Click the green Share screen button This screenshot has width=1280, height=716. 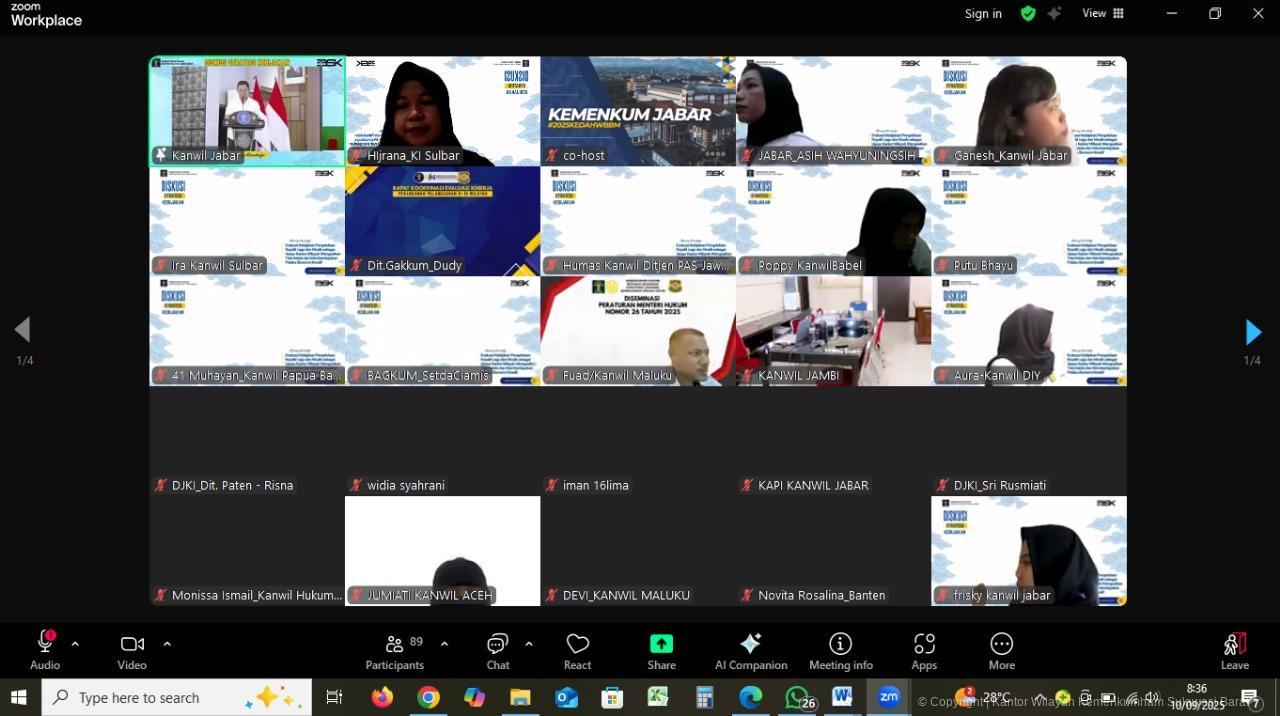pos(661,650)
